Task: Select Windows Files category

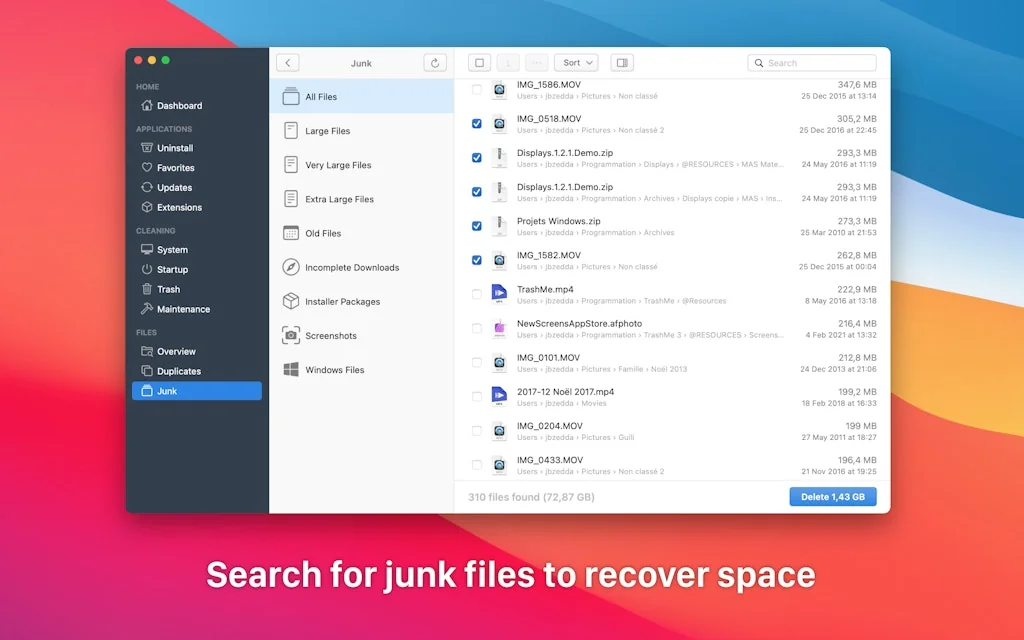Action: 334,370
